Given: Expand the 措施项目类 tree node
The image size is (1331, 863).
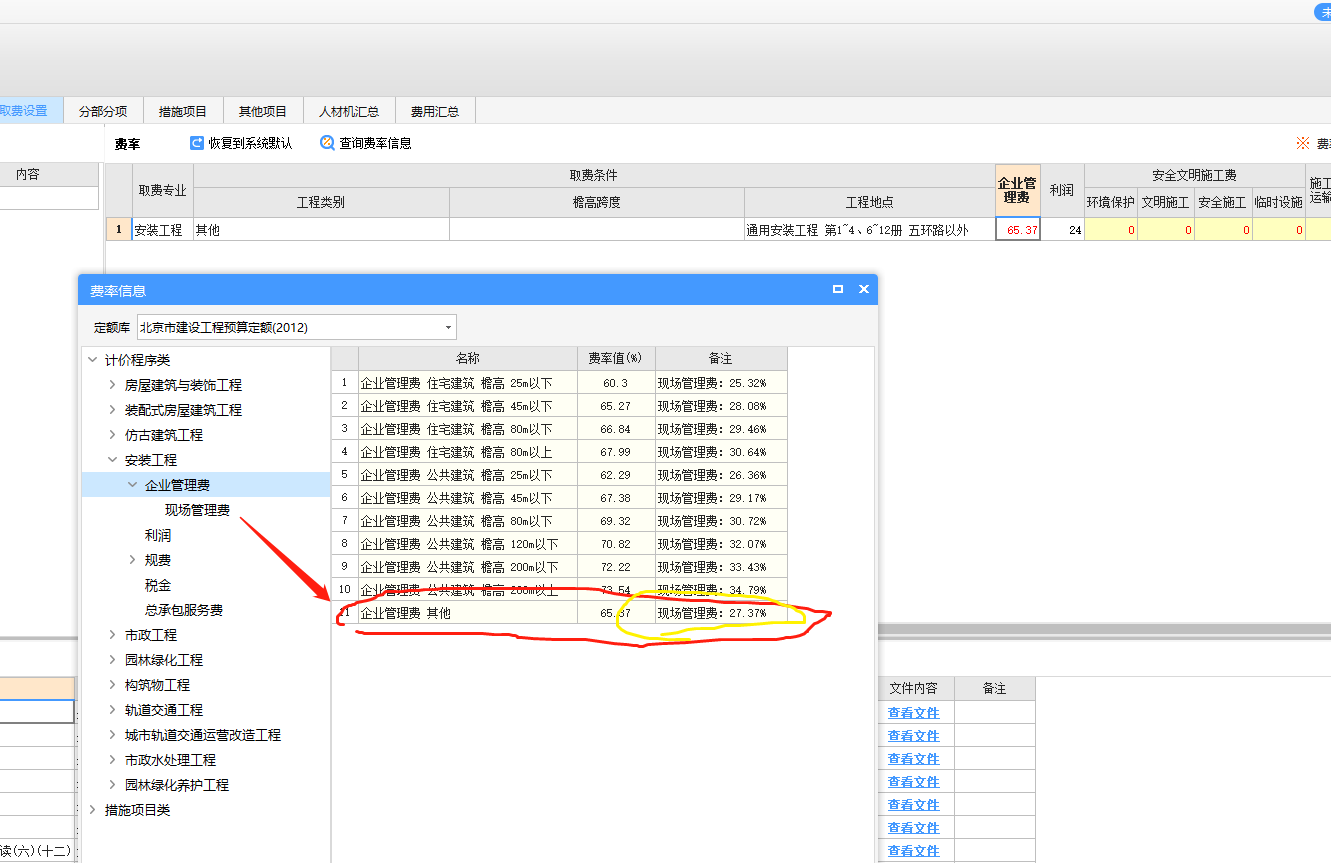Looking at the screenshot, I should click(x=92, y=810).
